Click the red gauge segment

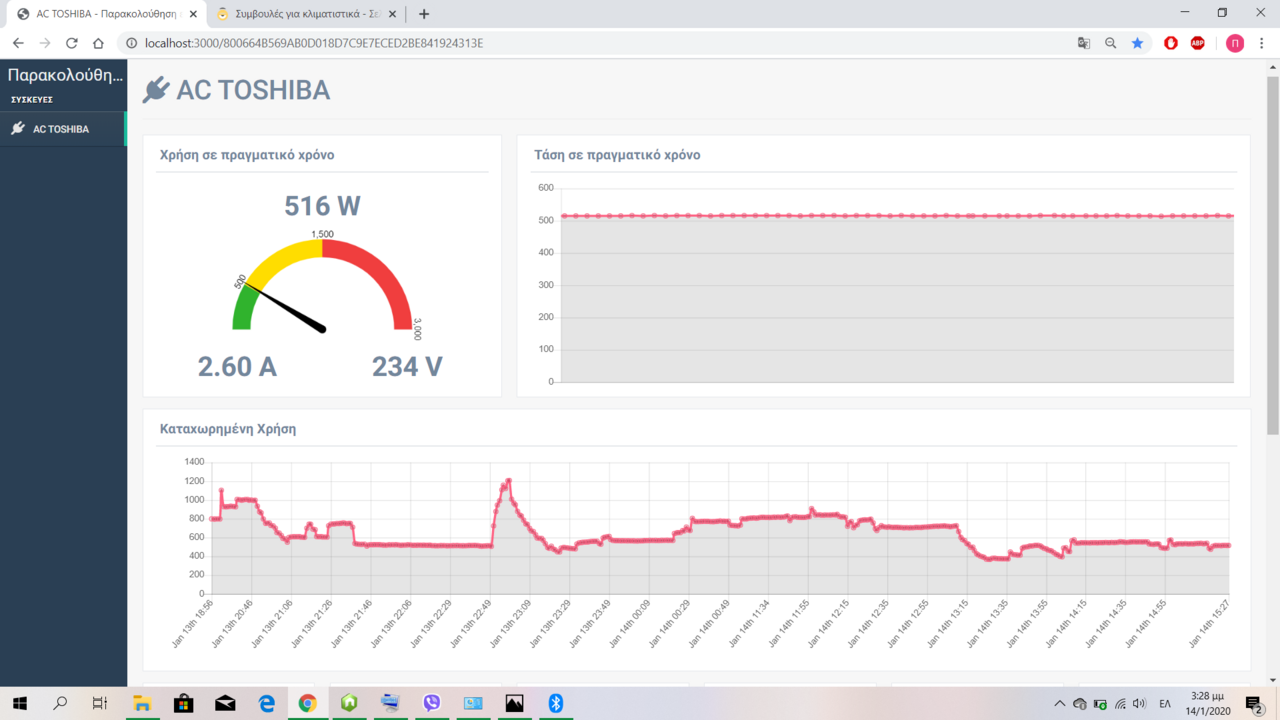click(380, 270)
